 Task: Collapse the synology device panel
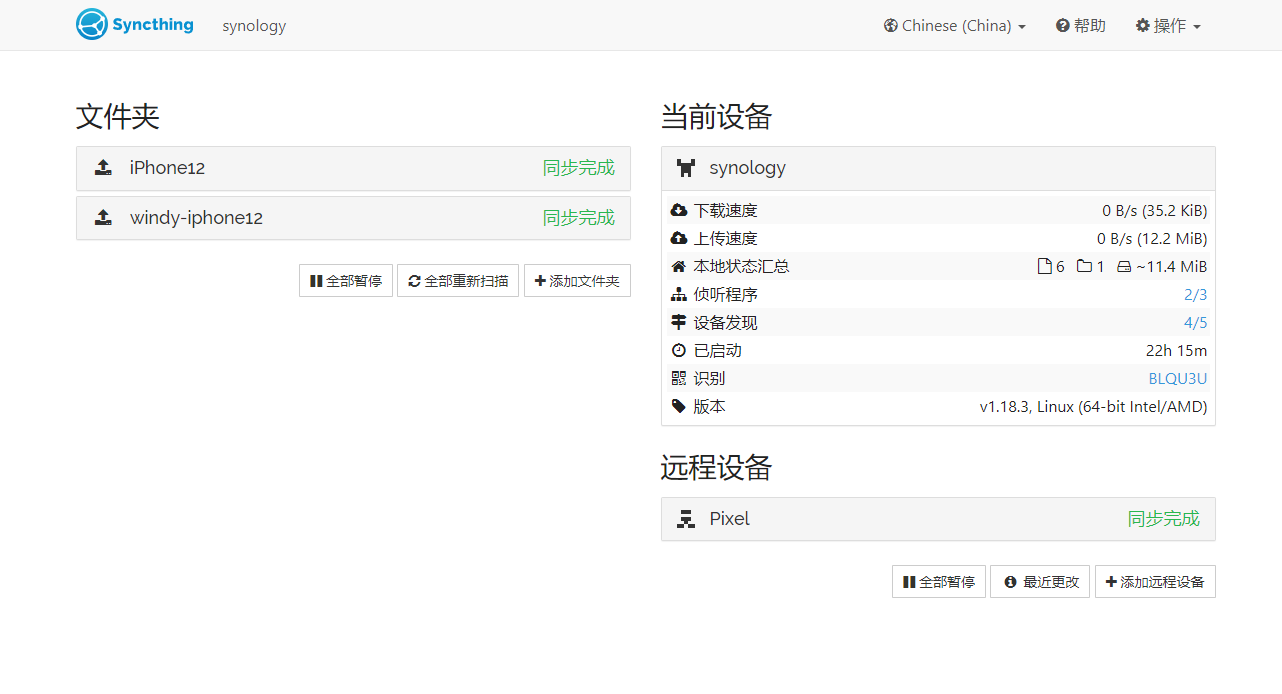[x=938, y=168]
